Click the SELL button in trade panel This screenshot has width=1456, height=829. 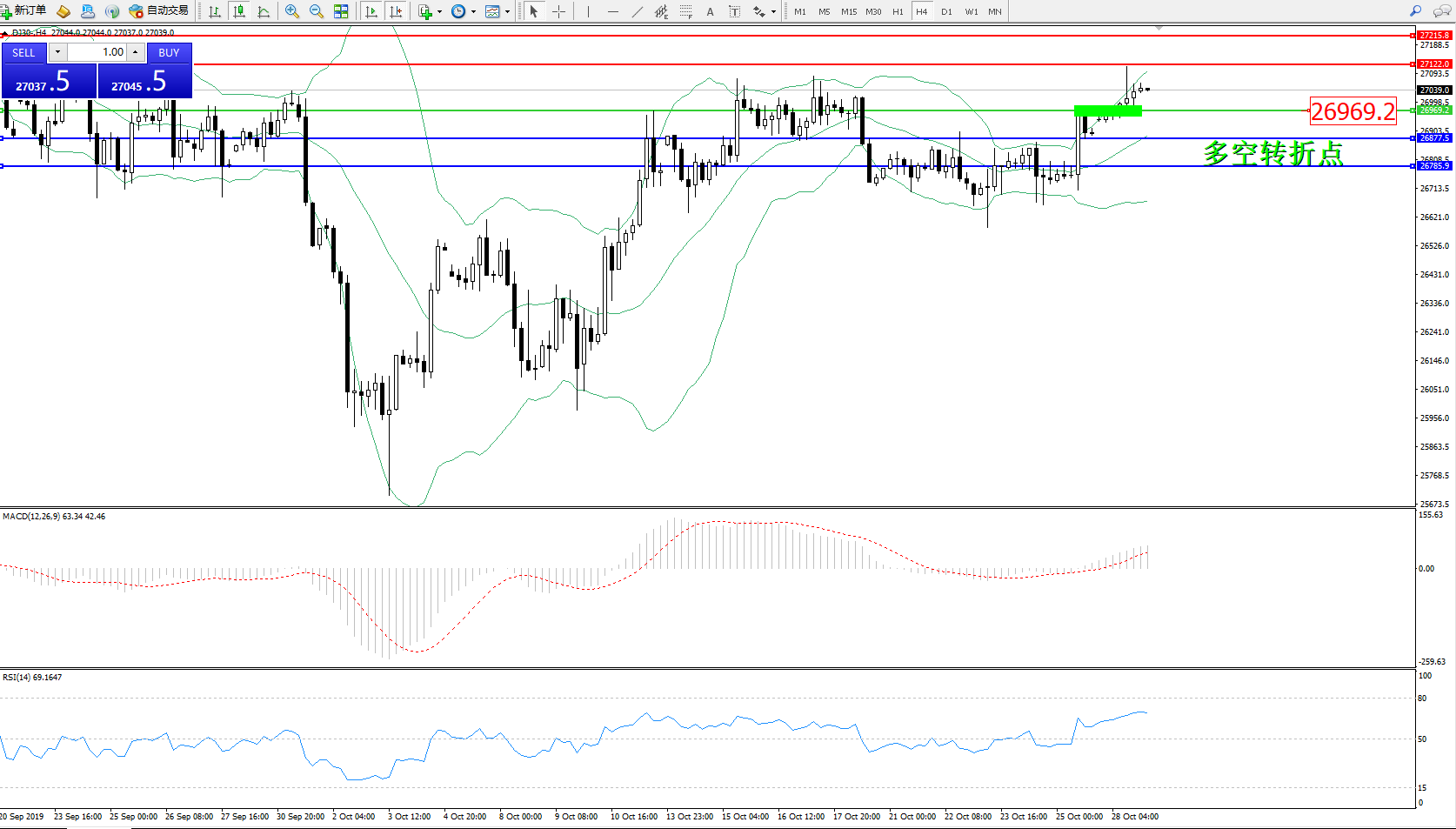click(x=23, y=53)
